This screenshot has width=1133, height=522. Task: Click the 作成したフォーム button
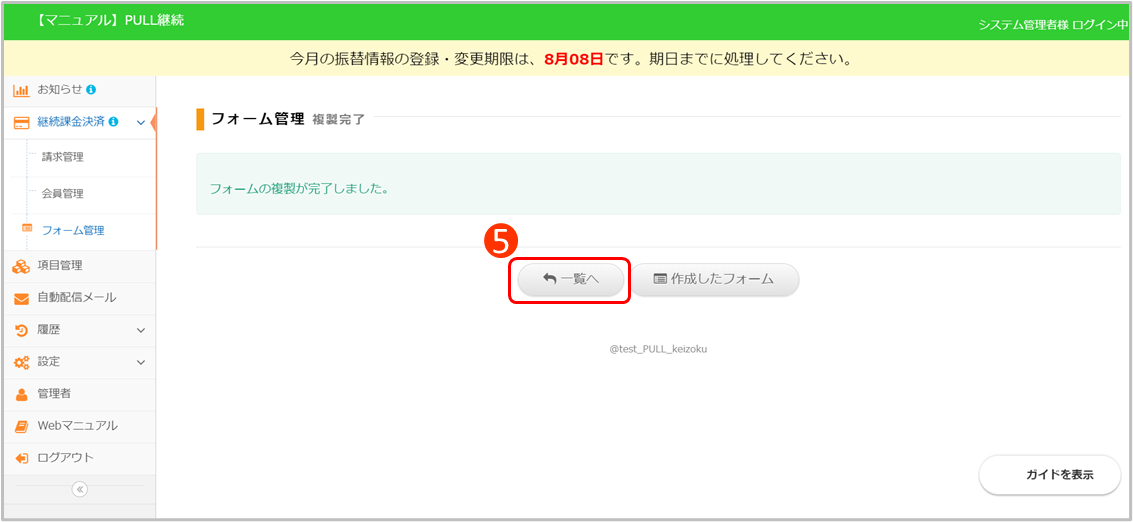(x=714, y=280)
